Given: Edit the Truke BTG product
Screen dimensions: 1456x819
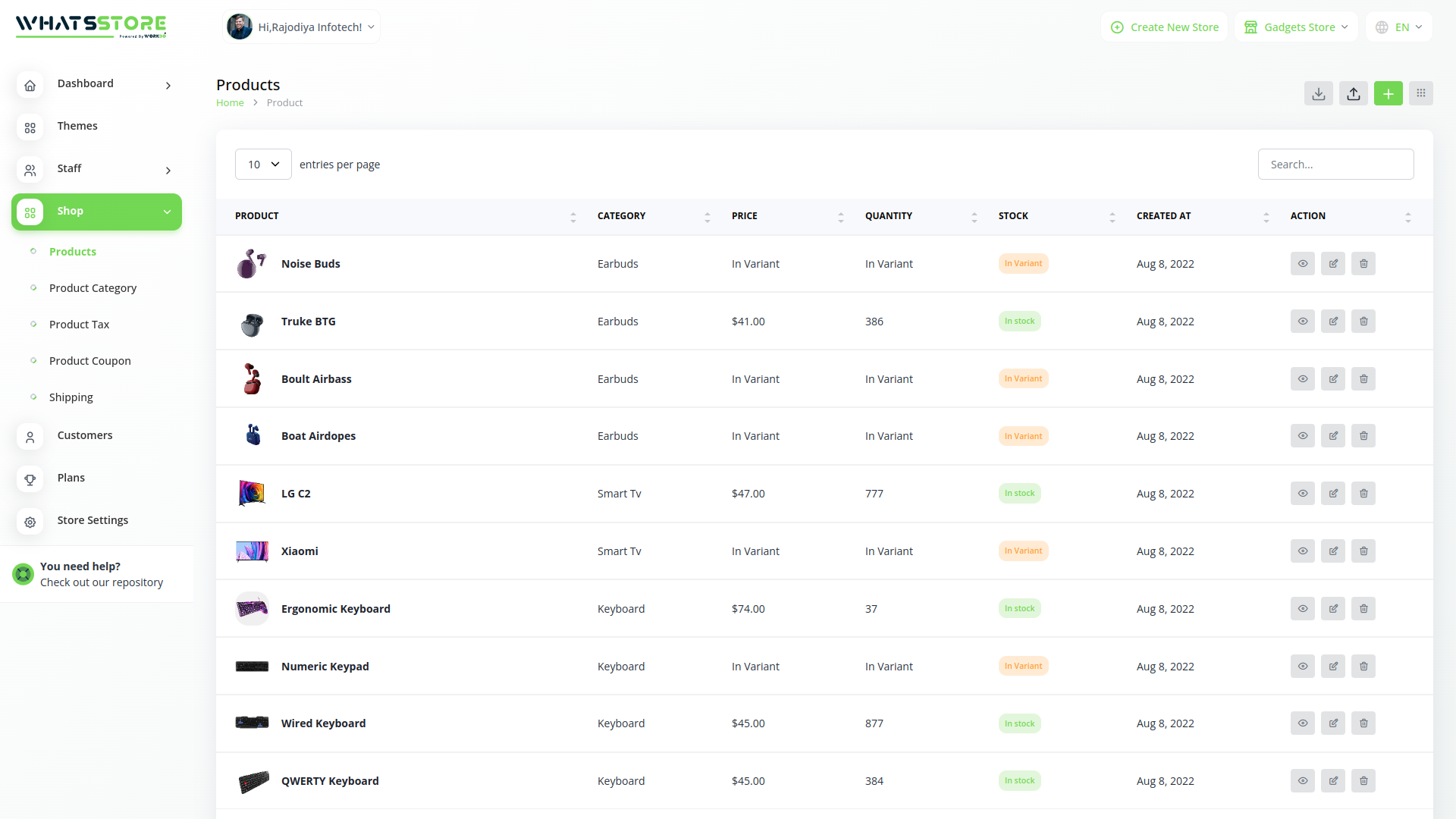Looking at the screenshot, I should click(x=1332, y=322).
